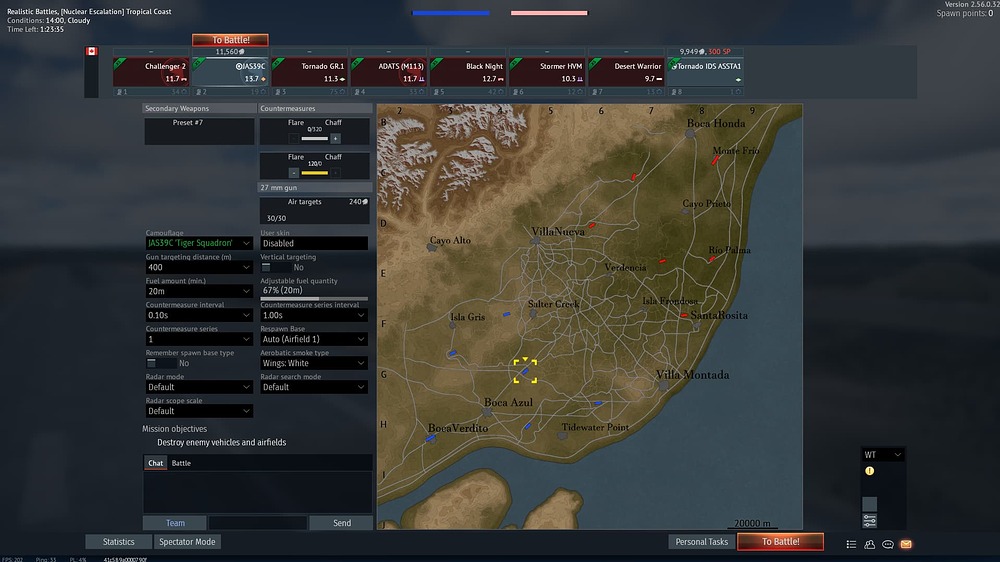Choose the Stormer HVM vehicle card

546,72
